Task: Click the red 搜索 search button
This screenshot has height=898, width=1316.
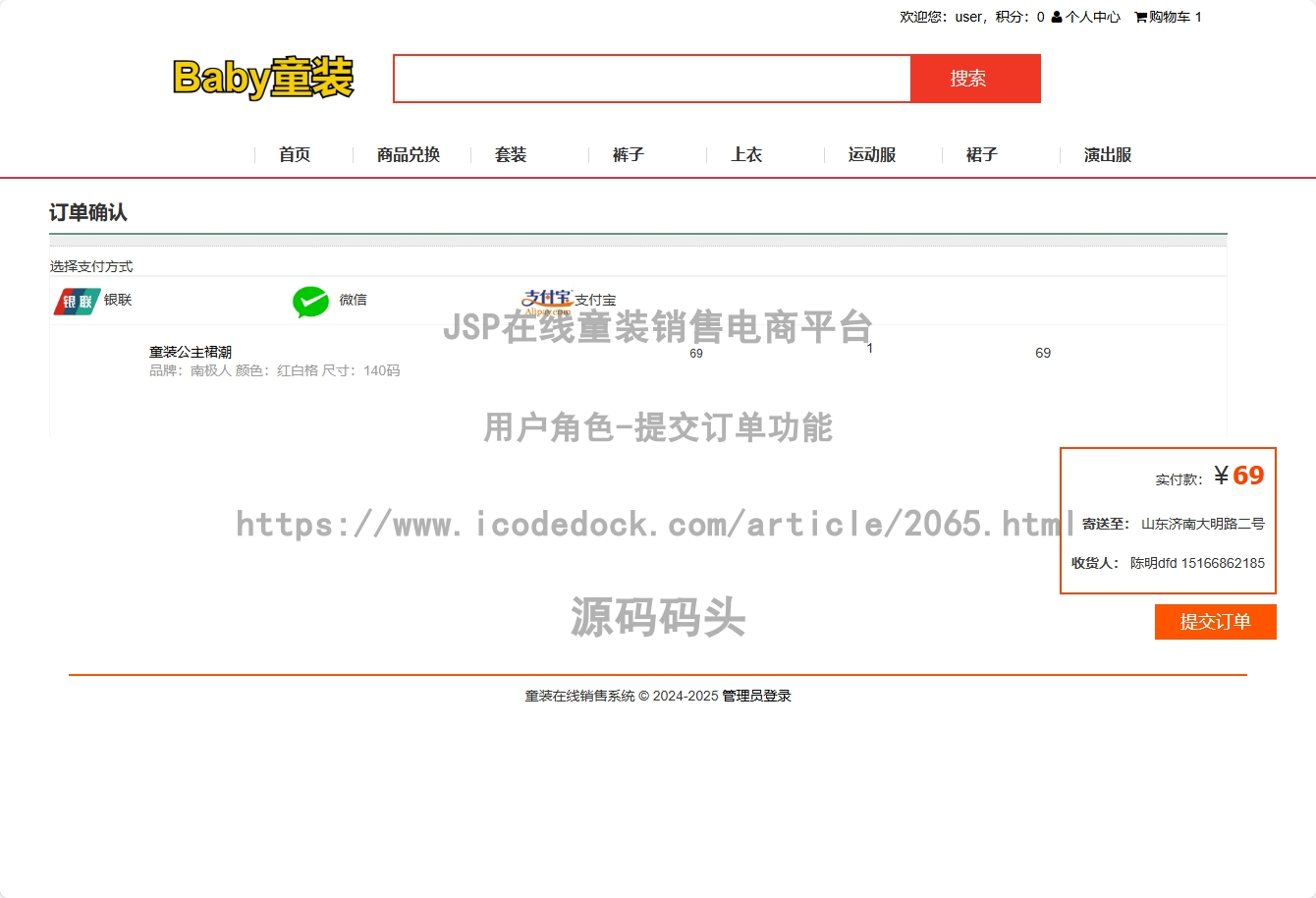Action: point(975,79)
